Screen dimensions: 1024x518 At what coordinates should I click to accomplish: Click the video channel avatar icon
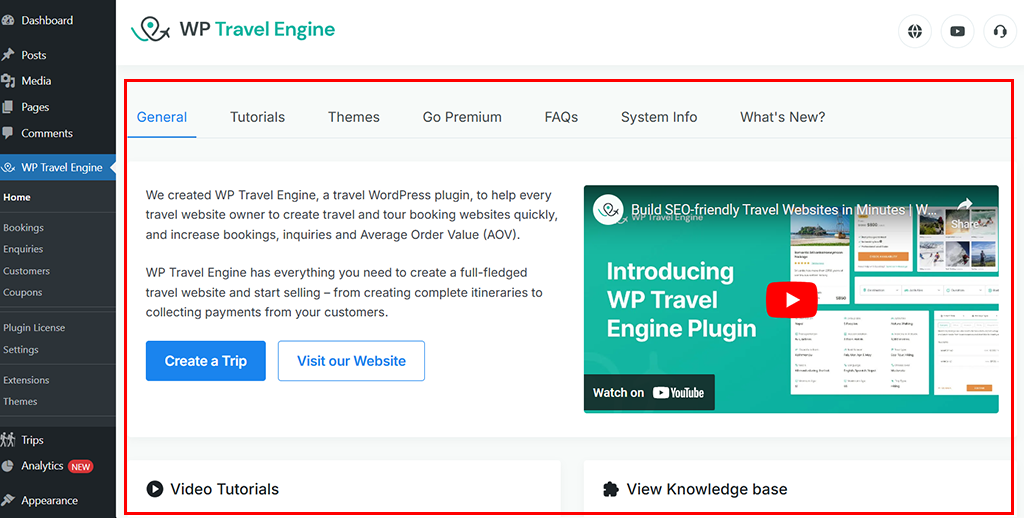coord(608,210)
